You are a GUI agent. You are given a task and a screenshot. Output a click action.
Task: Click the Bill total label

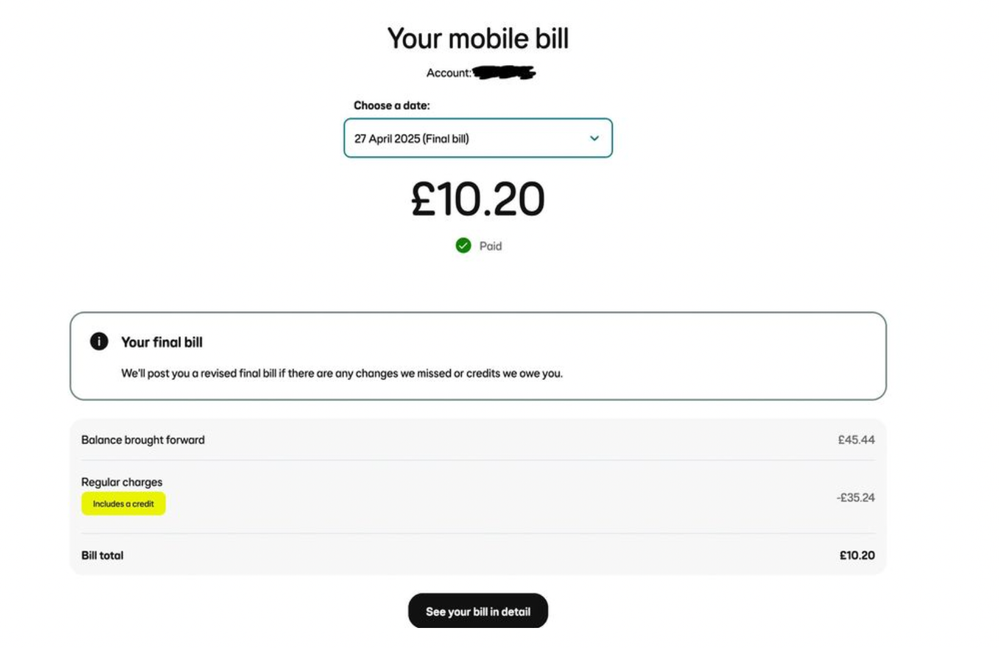pos(102,555)
